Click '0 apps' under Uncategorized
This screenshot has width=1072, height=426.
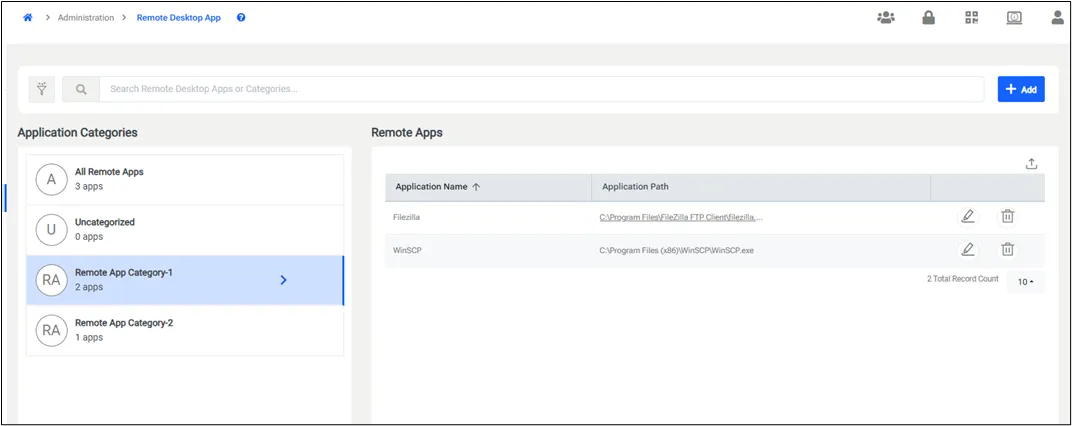tap(89, 237)
